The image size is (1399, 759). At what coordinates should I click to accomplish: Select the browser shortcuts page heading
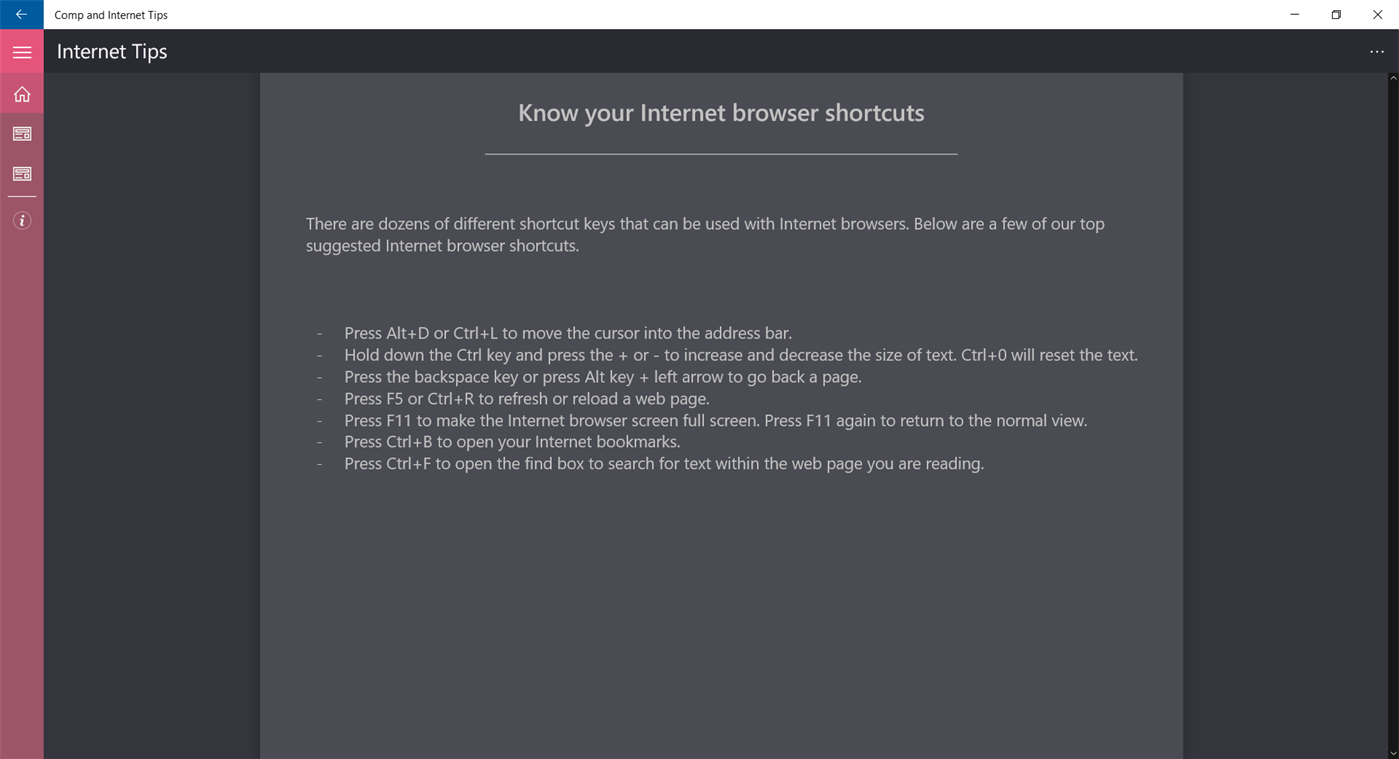tap(720, 113)
